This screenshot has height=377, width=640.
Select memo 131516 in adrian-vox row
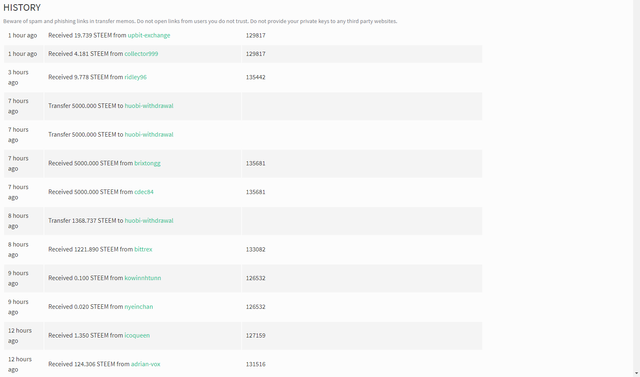(256, 364)
